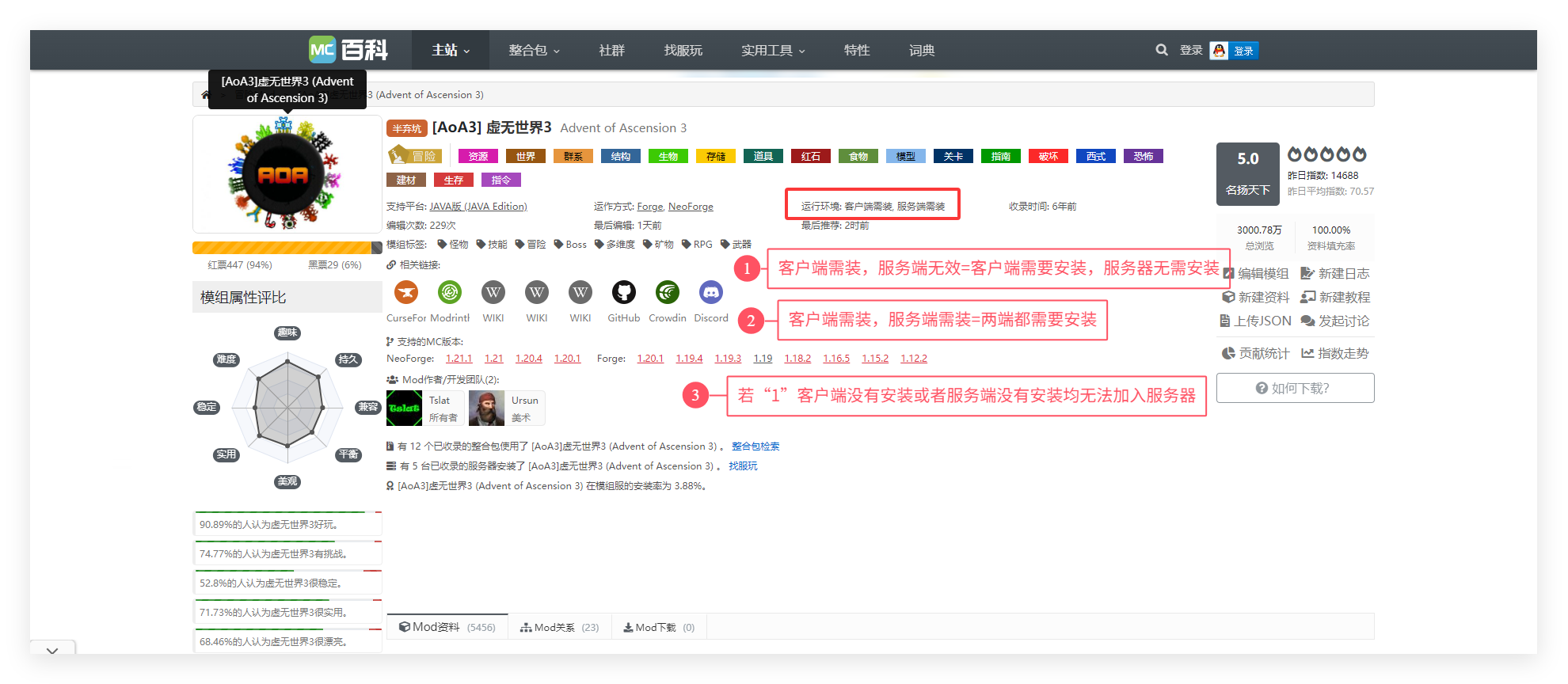1568x684 pixels.
Task: Switch to the Mod下载 tab
Action: 658,627
